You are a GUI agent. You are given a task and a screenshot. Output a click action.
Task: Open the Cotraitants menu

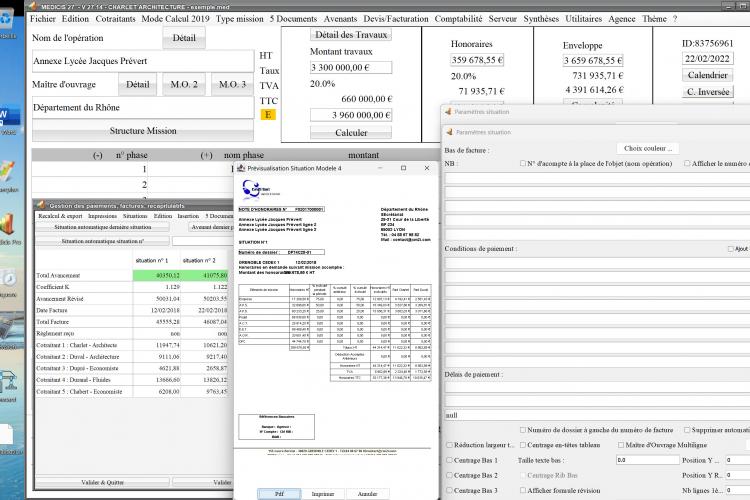[115, 19]
